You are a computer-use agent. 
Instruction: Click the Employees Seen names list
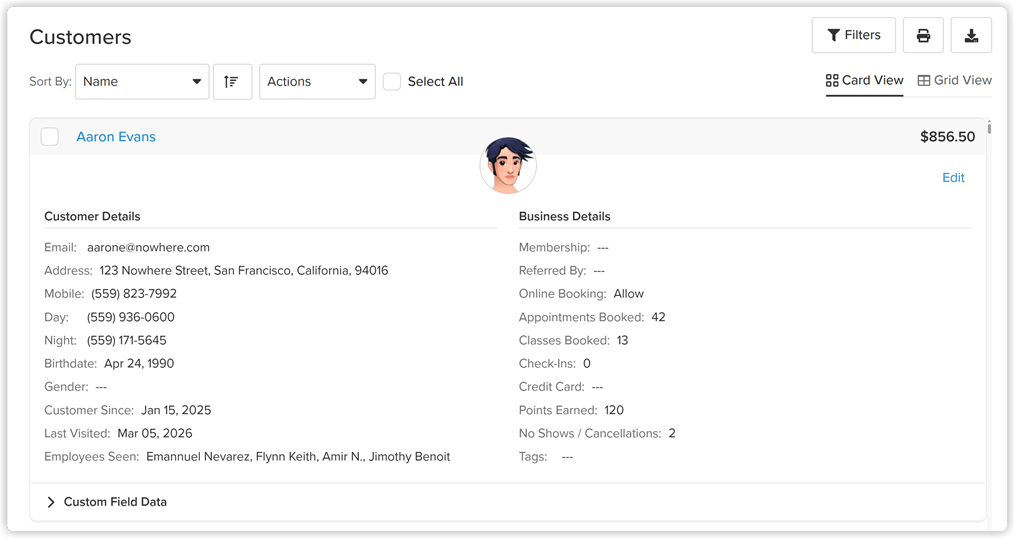pos(298,457)
